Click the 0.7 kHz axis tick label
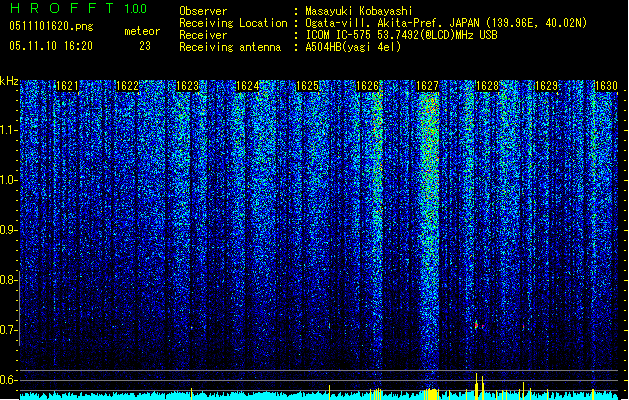The width and height of the screenshot is (629, 400). [x=9, y=330]
